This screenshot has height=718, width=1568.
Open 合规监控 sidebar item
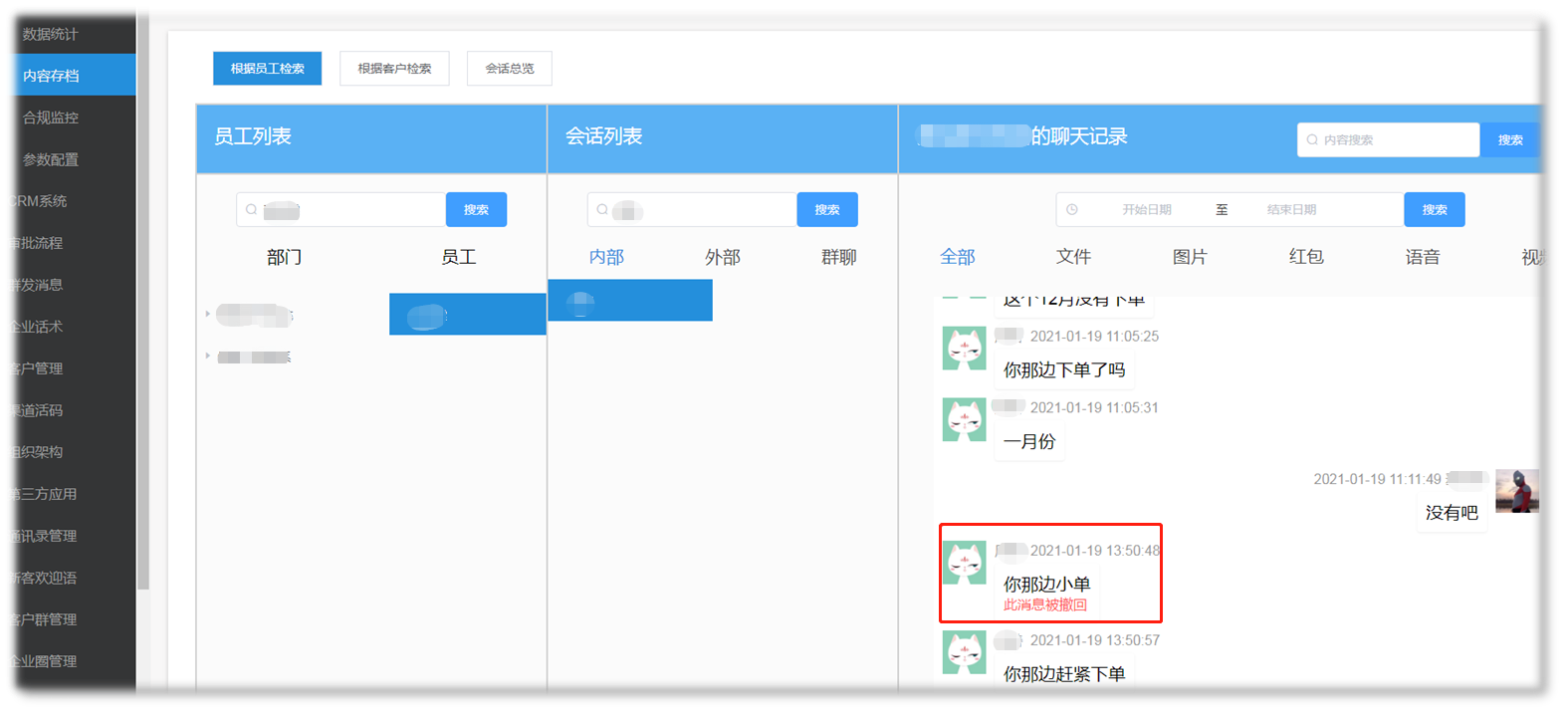[x=50, y=118]
